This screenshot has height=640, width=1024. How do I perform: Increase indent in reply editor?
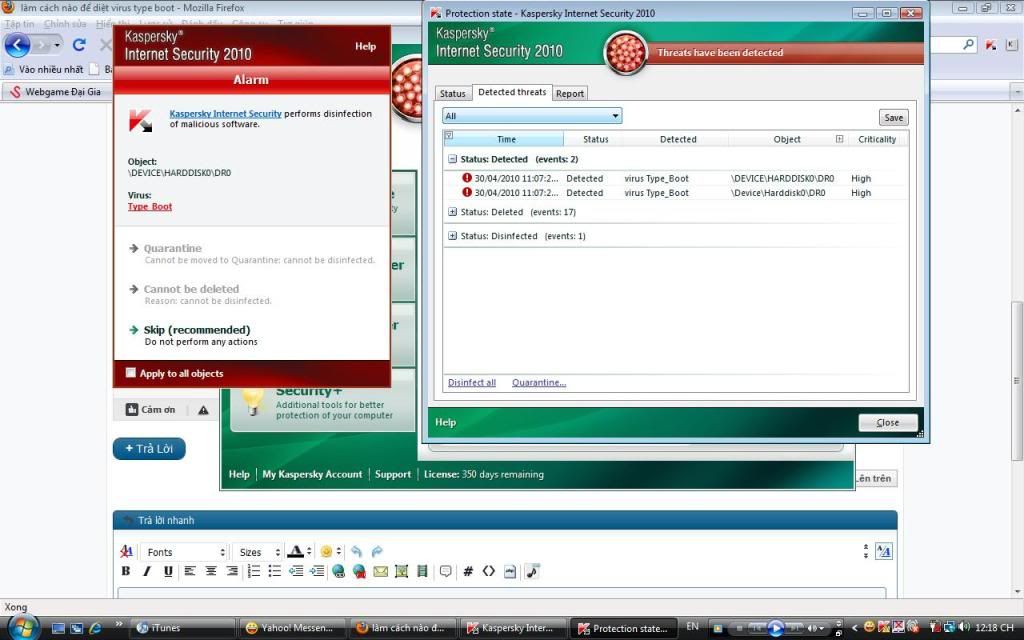pyautogui.click(x=317, y=571)
